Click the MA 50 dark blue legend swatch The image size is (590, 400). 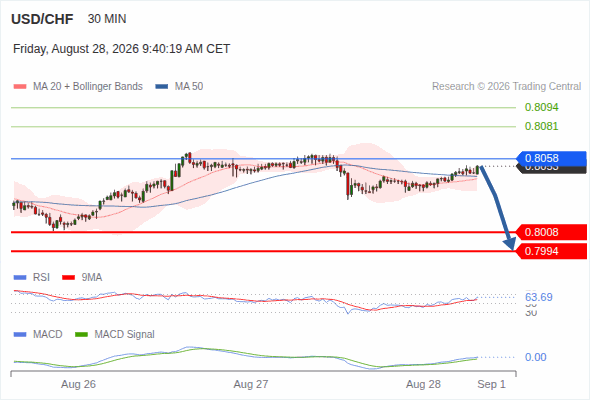point(162,87)
